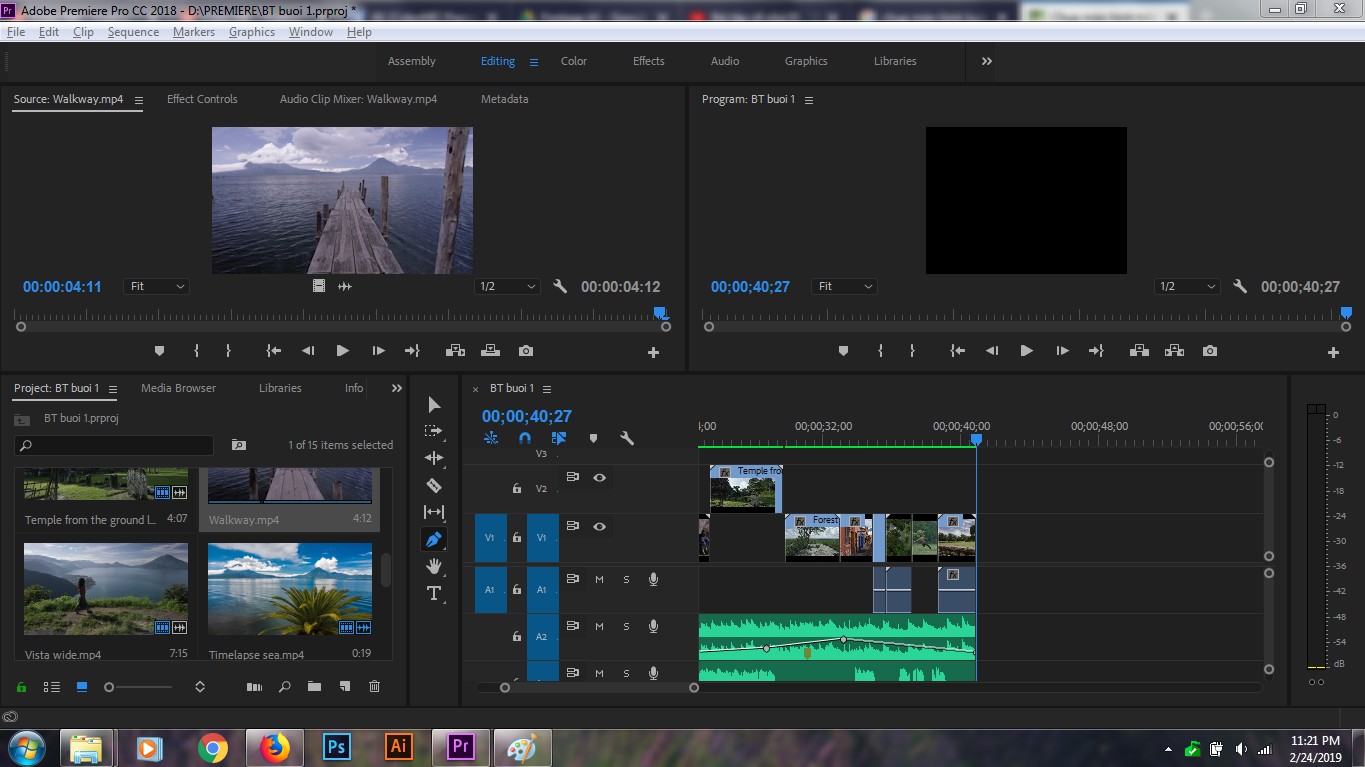
Task: Open Source monitor 1/2 resolution dropdown
Action: coord(507,286)
